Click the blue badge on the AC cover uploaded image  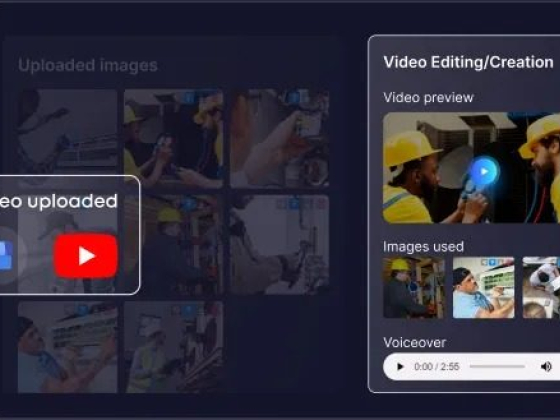(83, 309)
